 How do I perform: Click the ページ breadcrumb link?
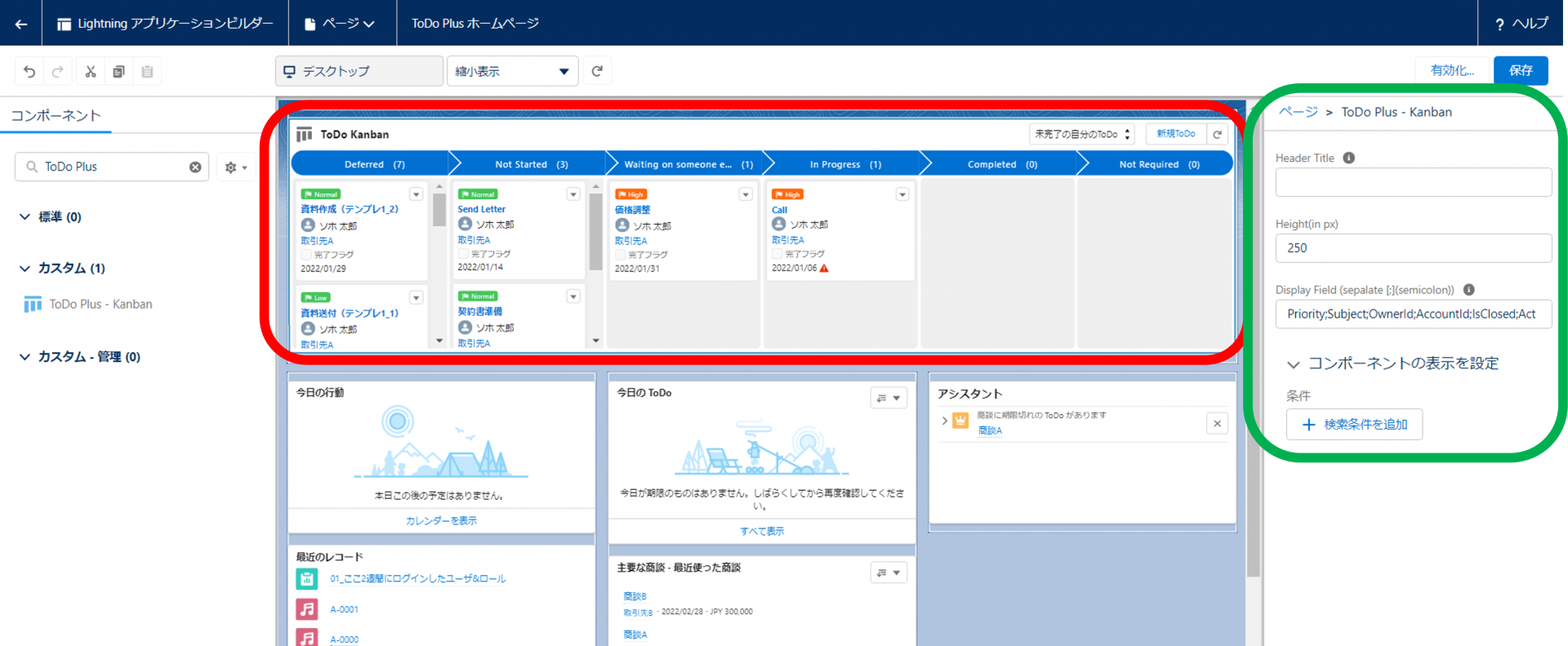click(1298, 112)
